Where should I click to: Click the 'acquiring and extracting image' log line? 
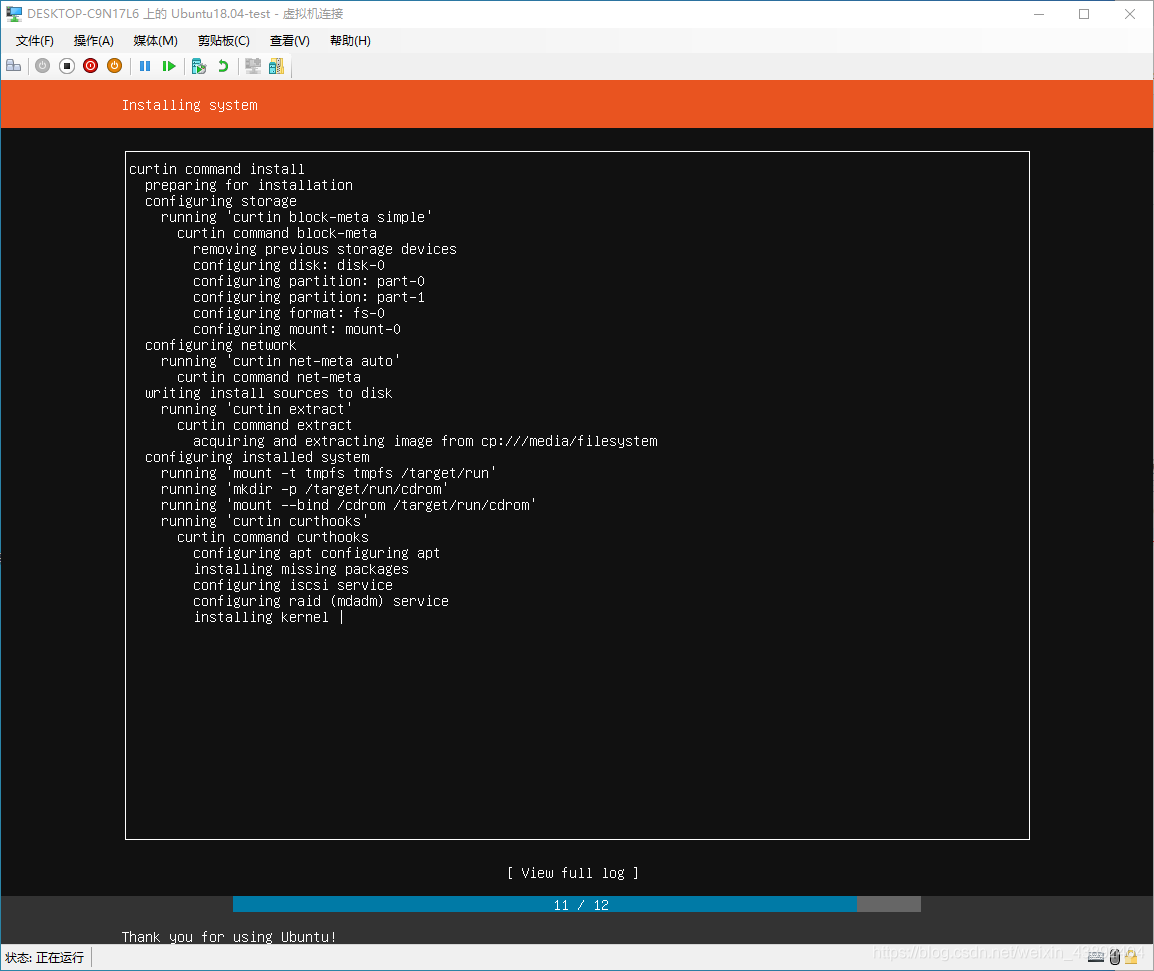point(425,441)
